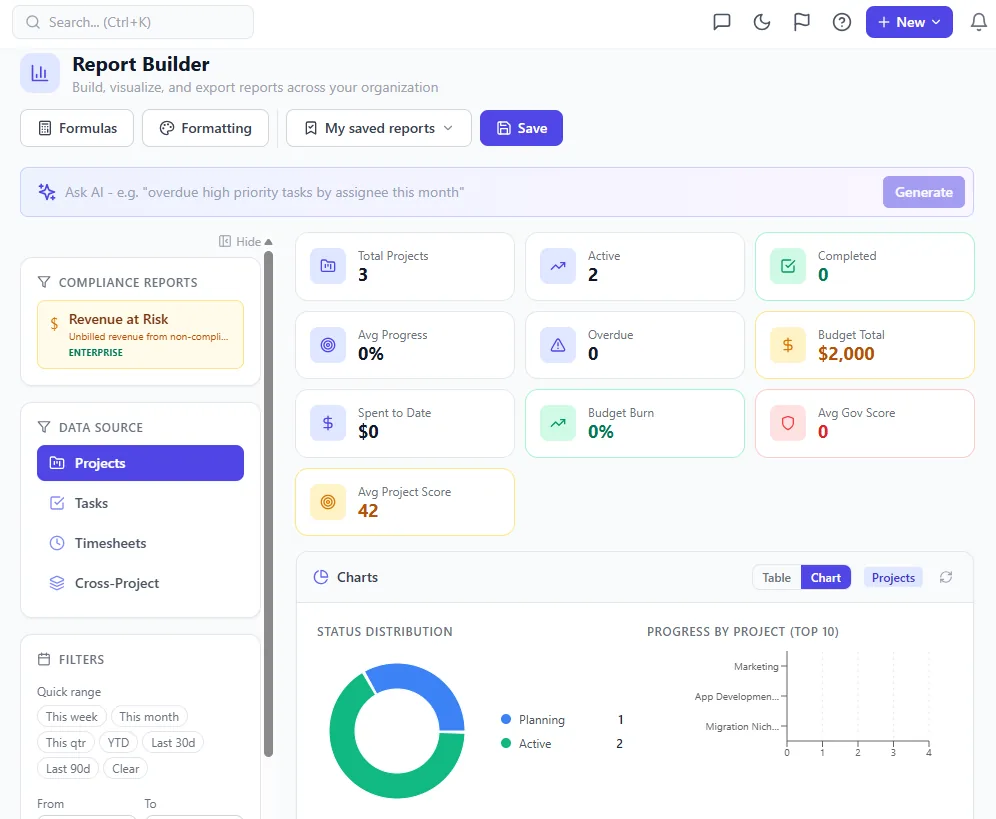This screenshot has width=996, height=819.
Task: Click the sidebar vertical scrollbar
Action: click(x=268, y=504)
